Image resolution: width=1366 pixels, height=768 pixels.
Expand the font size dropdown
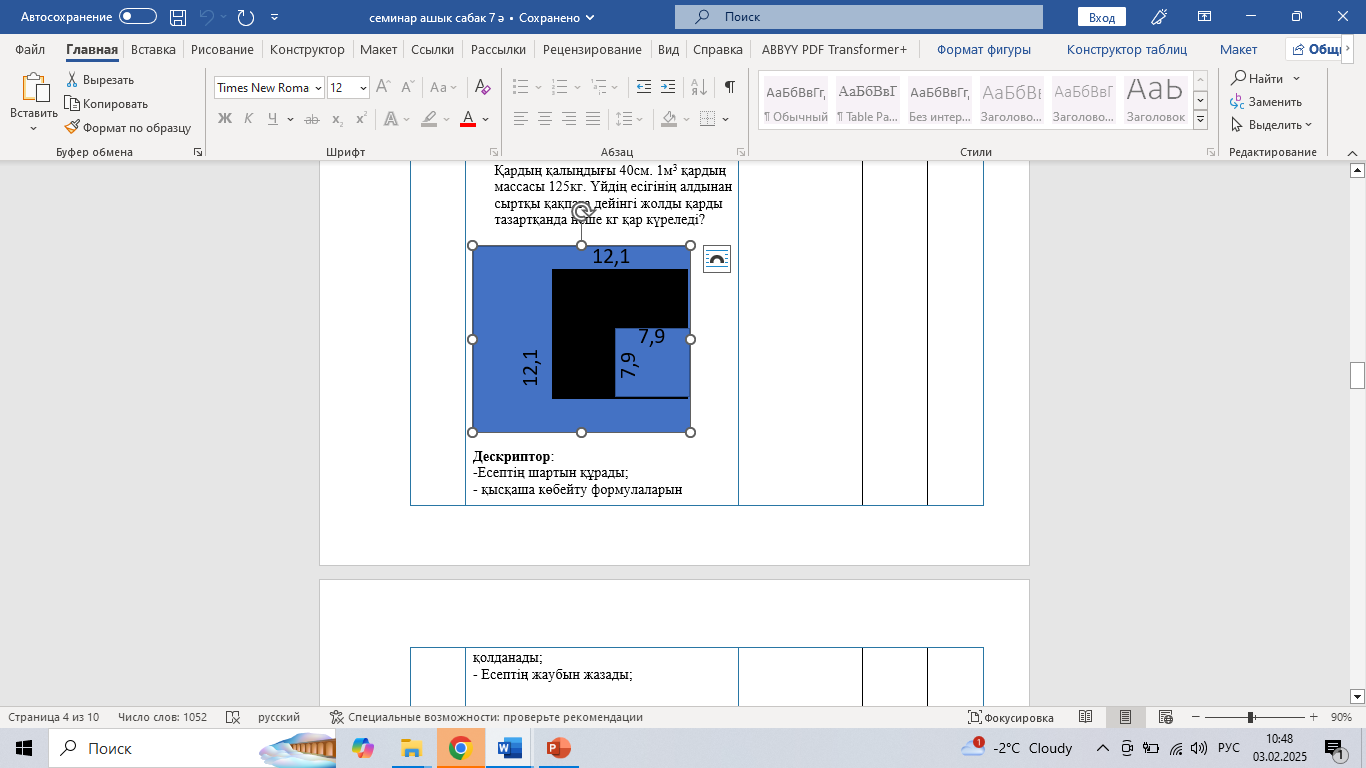pyautogui.click(x=363, y=88)
